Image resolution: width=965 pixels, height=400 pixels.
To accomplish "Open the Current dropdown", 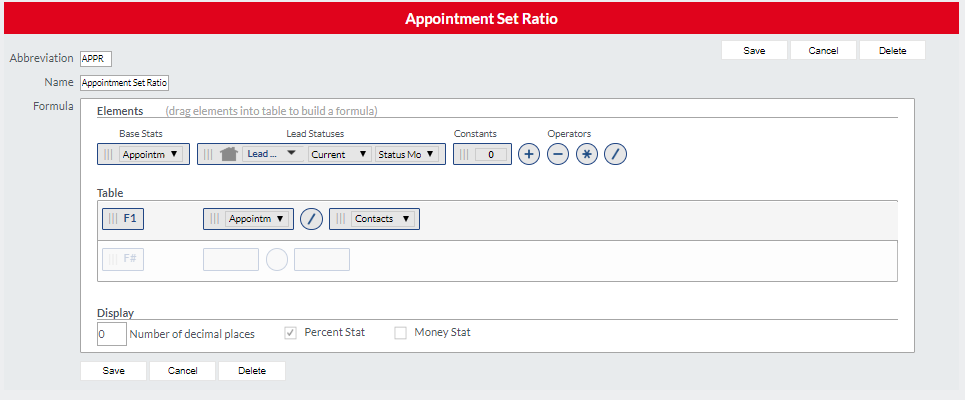I will point(340,154).
